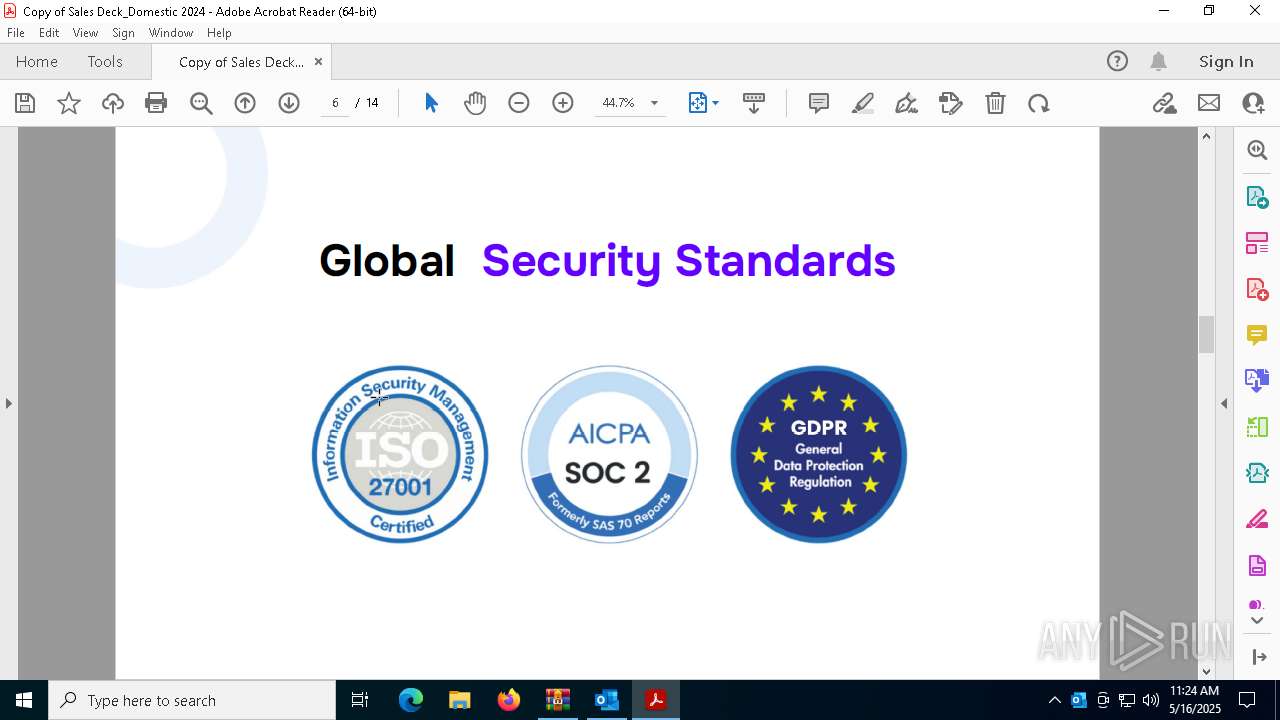1280x720 pixels.
Task: Open Windows notification center
Action: click(1247, 700)
